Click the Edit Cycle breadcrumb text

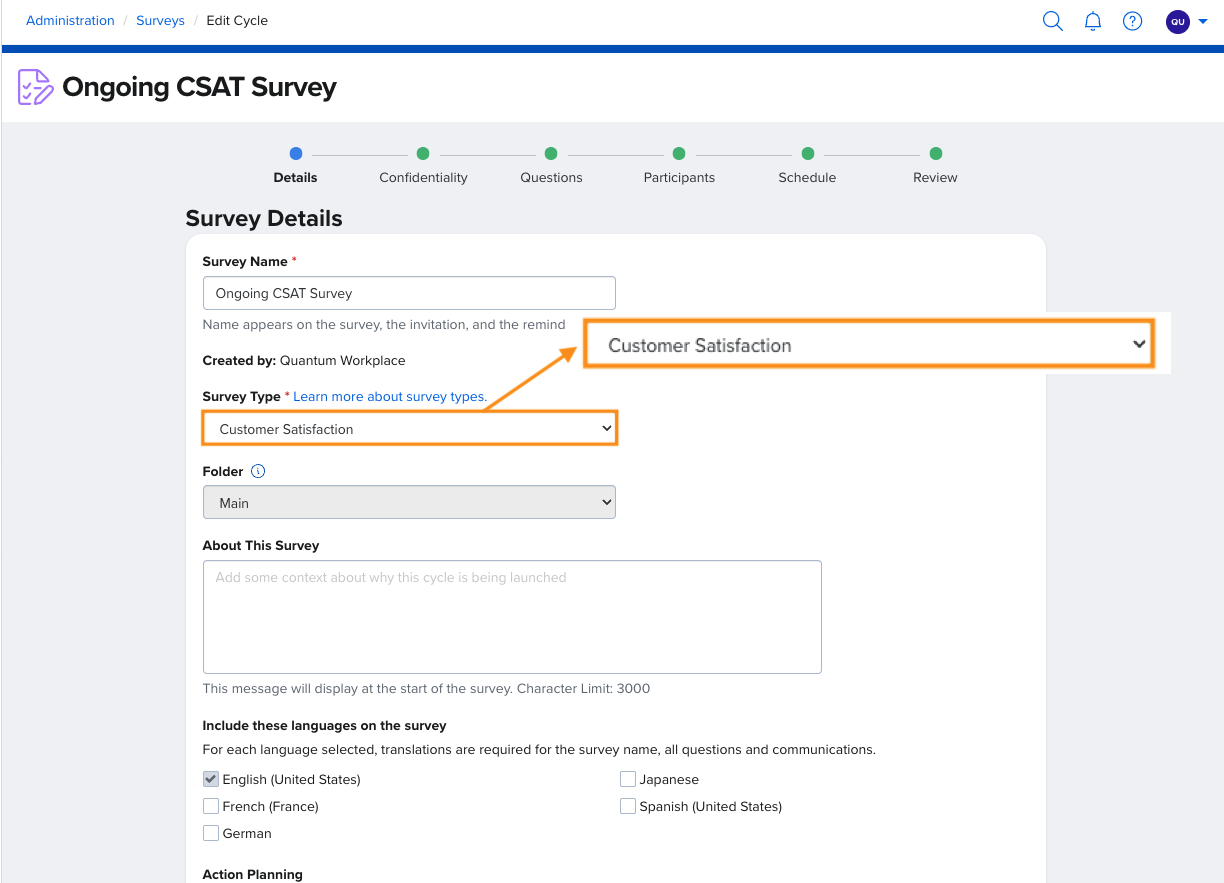(x=237, y=20)
